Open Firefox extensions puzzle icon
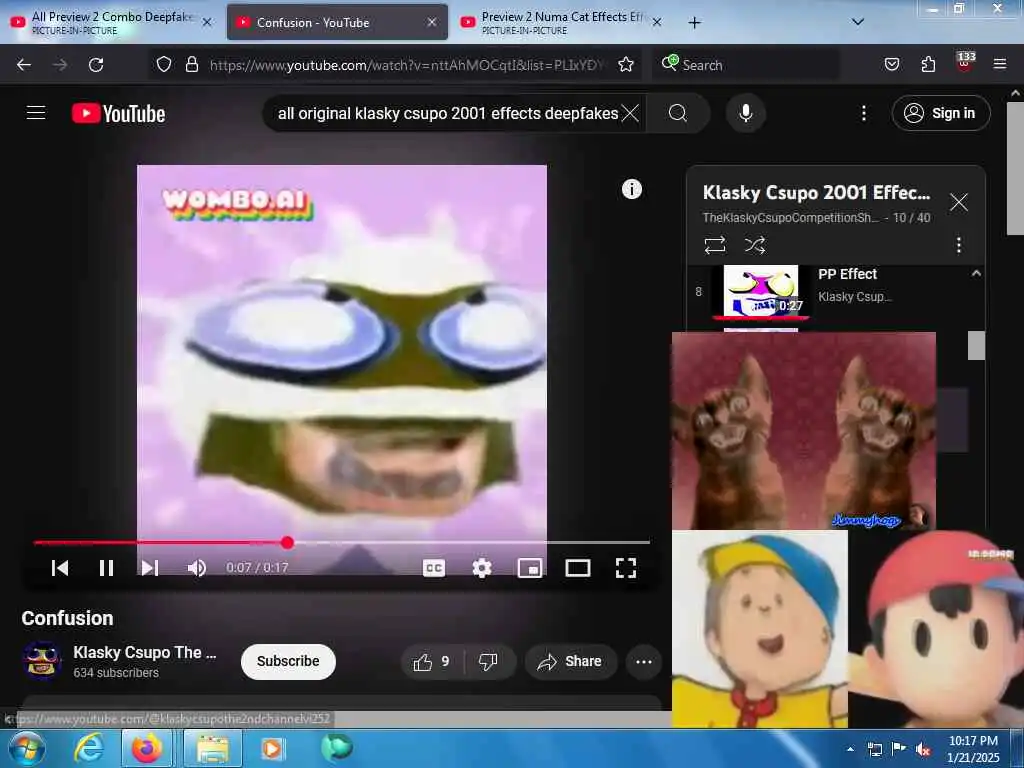This screenshot has height=768, width=1024. (928, 64)
